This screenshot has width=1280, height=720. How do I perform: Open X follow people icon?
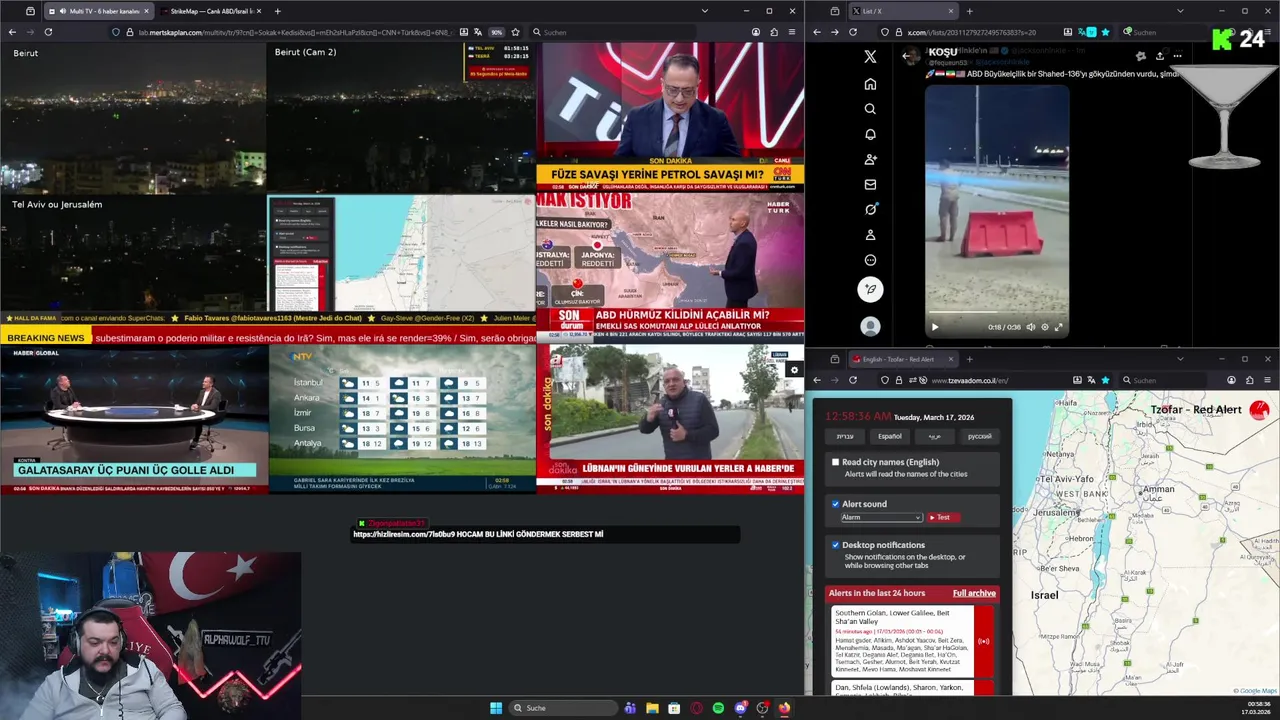(870, 159)
